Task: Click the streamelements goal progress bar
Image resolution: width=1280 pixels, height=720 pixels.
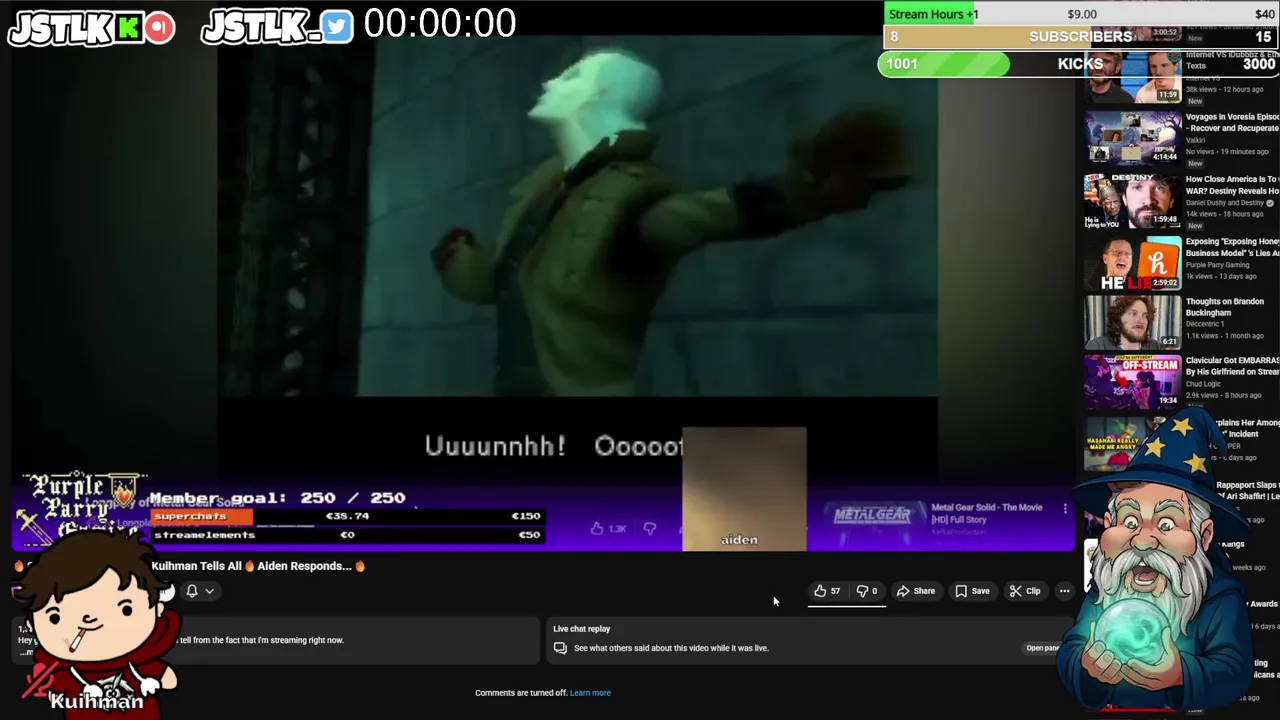Action: 346,535
